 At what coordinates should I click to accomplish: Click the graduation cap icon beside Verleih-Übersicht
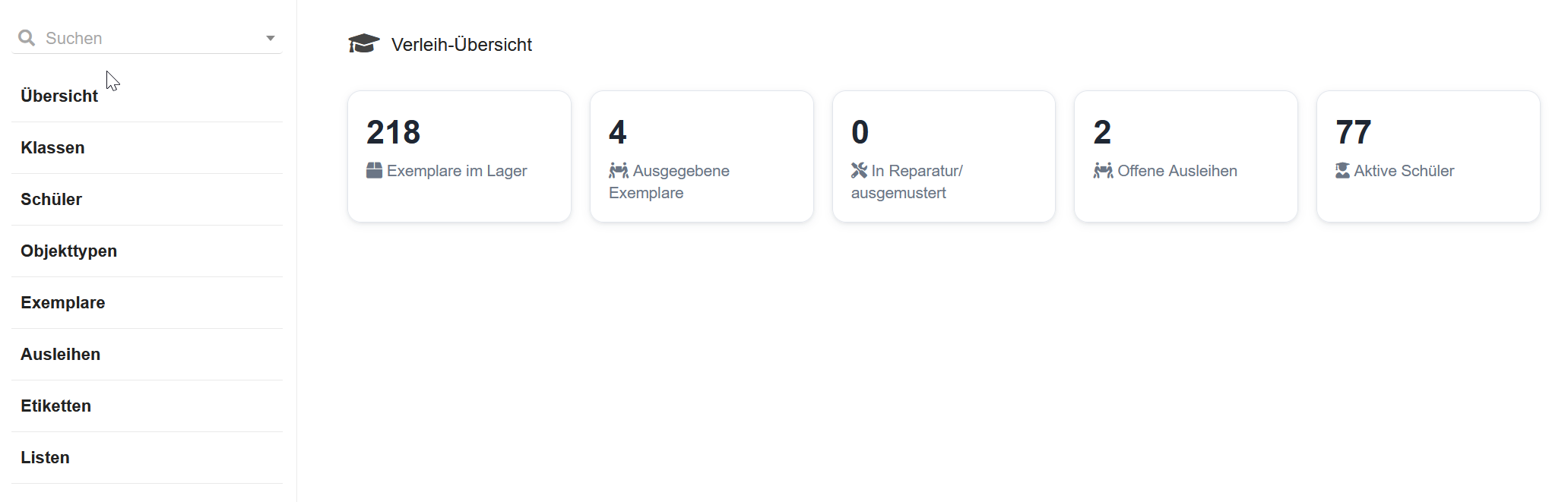coord(364,44)
